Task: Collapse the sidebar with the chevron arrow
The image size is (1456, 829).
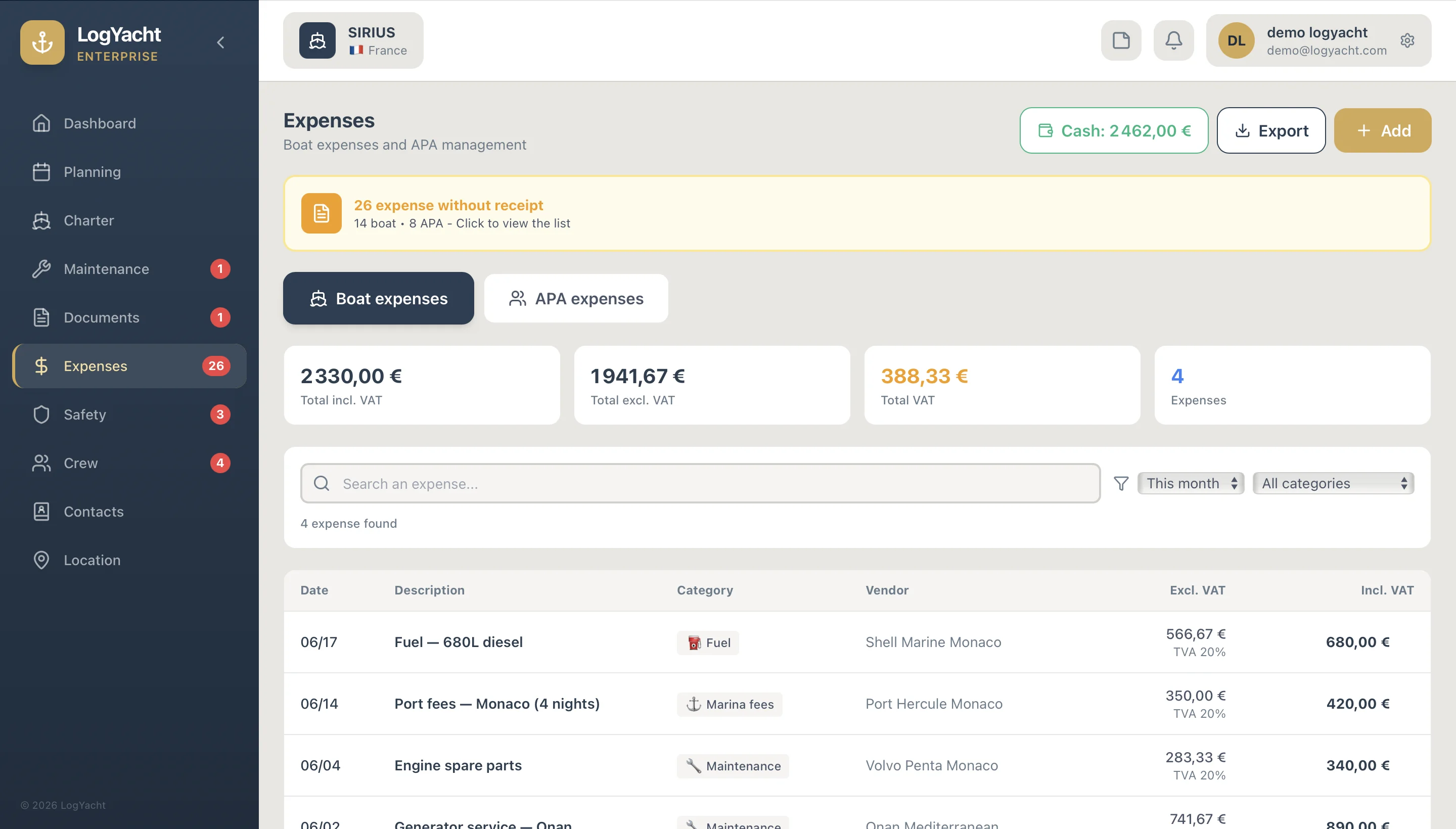Action: coord(221,42)
